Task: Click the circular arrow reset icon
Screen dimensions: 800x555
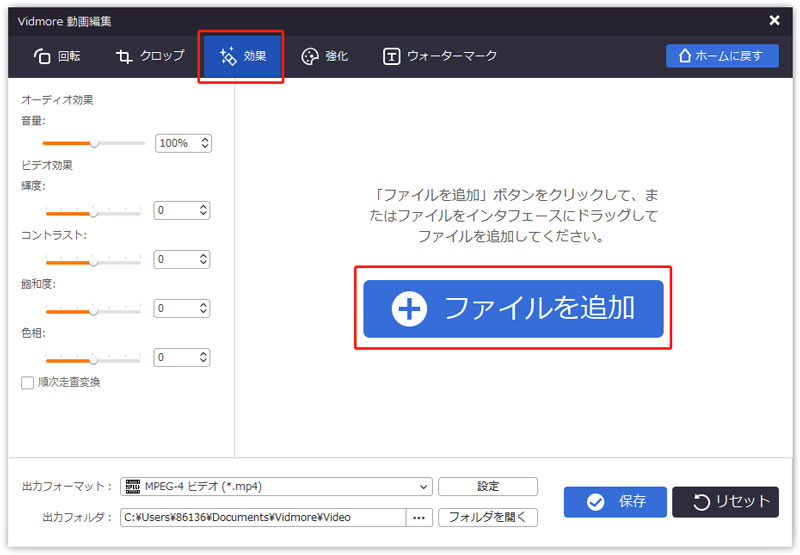Action: (x=702, y=502)
